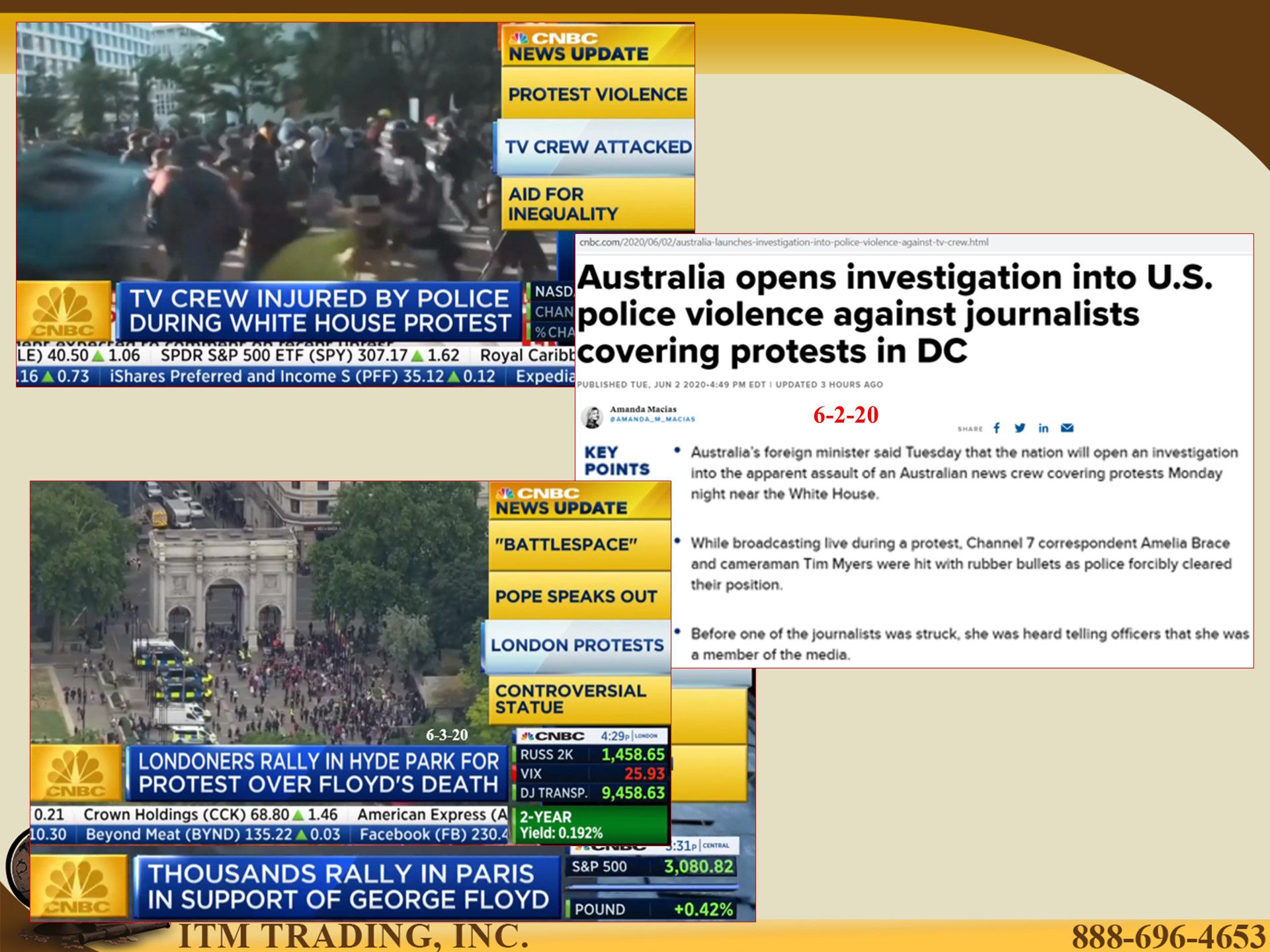The width and height of the screenshot is (1270, 952).
Task: Click the red 6-2-20 date label
Action: (846, 415)
